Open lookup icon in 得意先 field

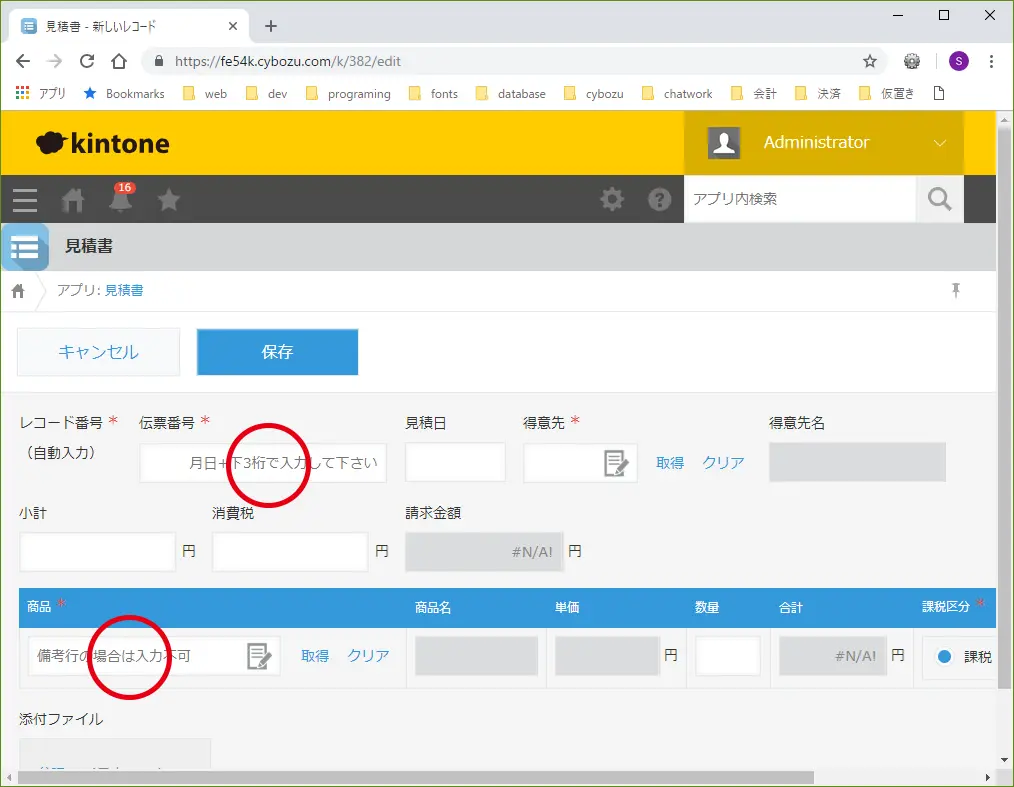coord(616,463)
